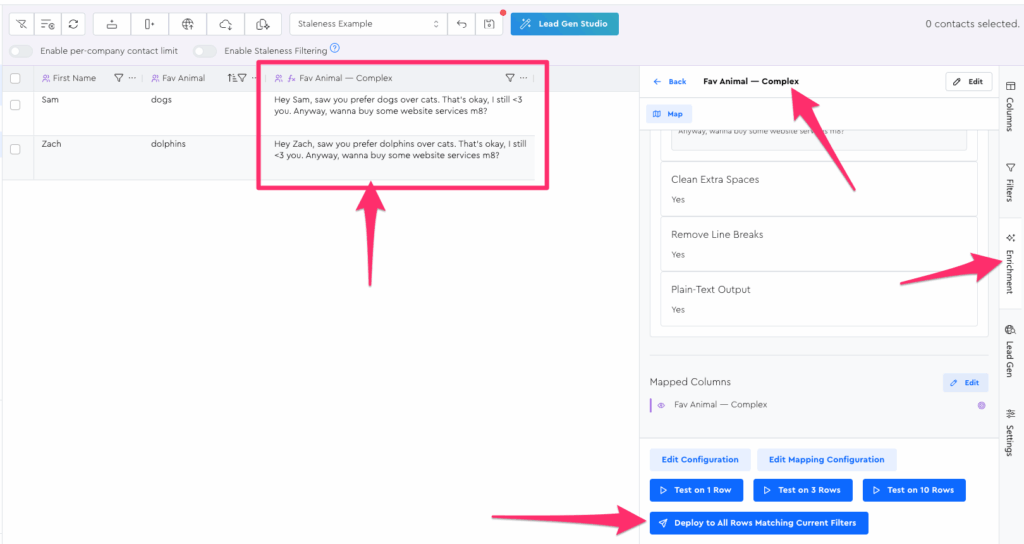Toggle eye icon for mapped Fav Animal — Complex
The width and height of the screenshot is (1024, 544).
click(x=661, y=405)
